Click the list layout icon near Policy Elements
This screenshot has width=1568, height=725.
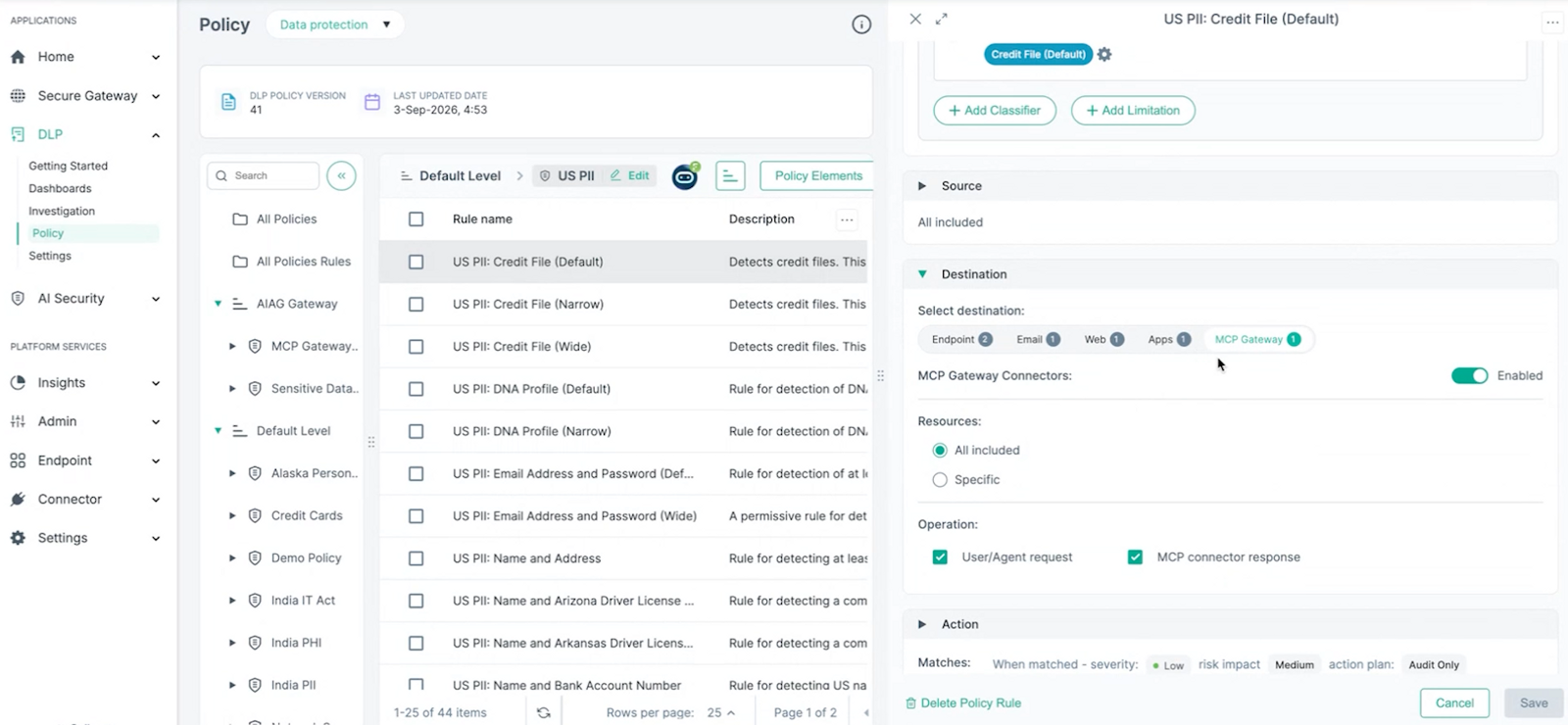click(x=730, y=176)
